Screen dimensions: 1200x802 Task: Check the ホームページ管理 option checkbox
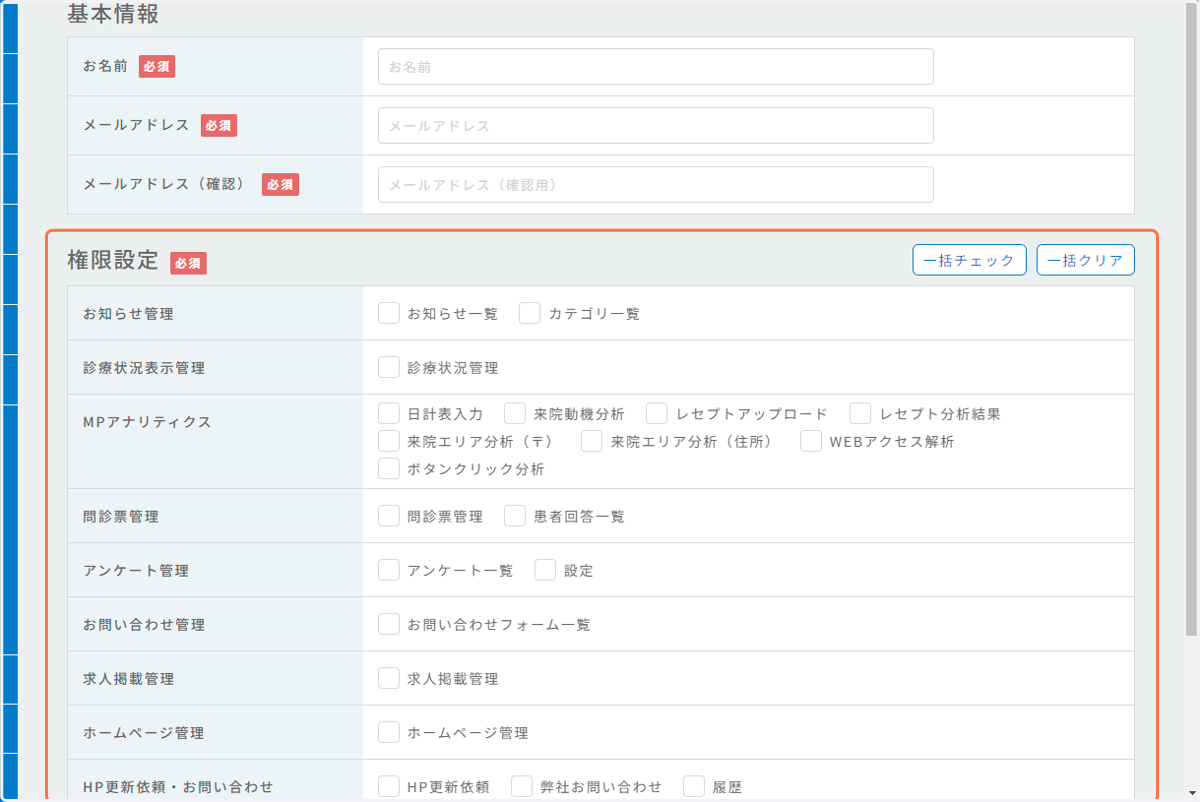point(389,732)
